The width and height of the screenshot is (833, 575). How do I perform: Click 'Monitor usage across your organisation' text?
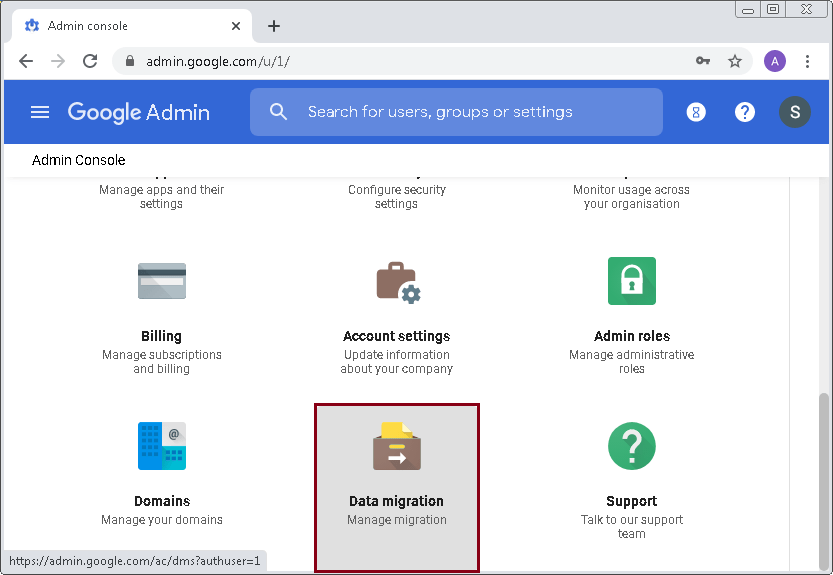point(632,197)
